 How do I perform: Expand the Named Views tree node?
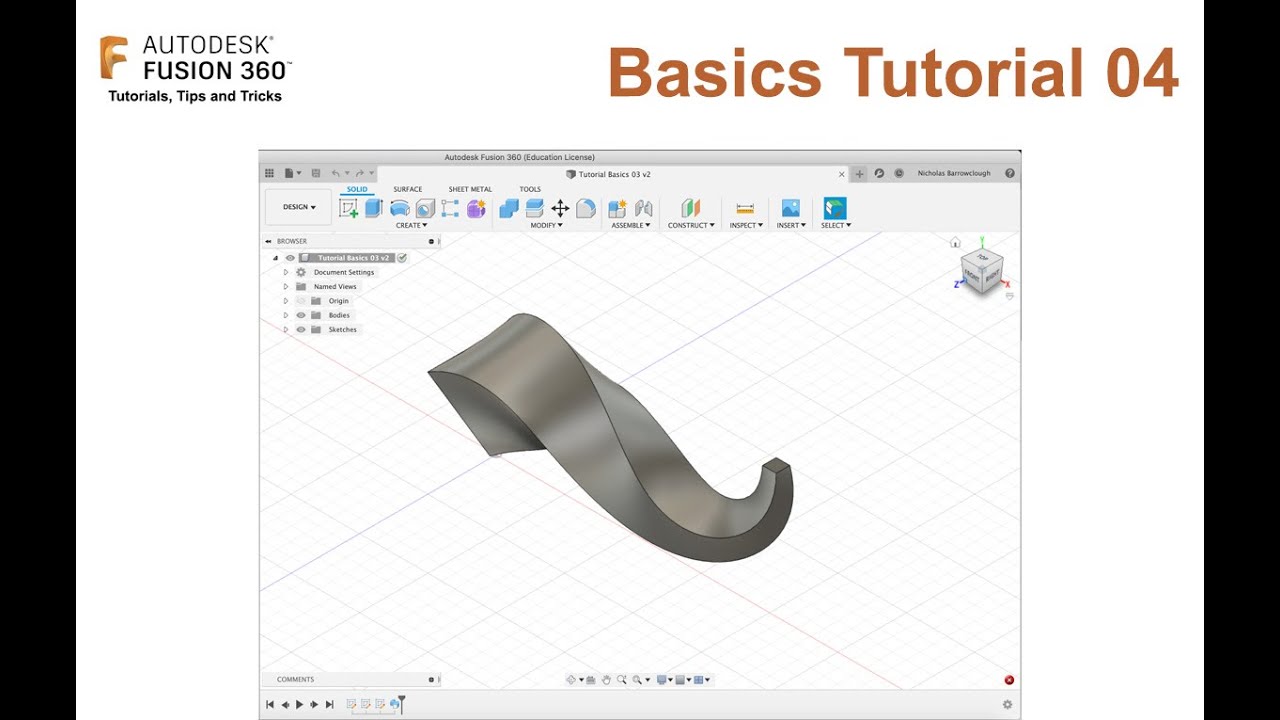point(285,286)
